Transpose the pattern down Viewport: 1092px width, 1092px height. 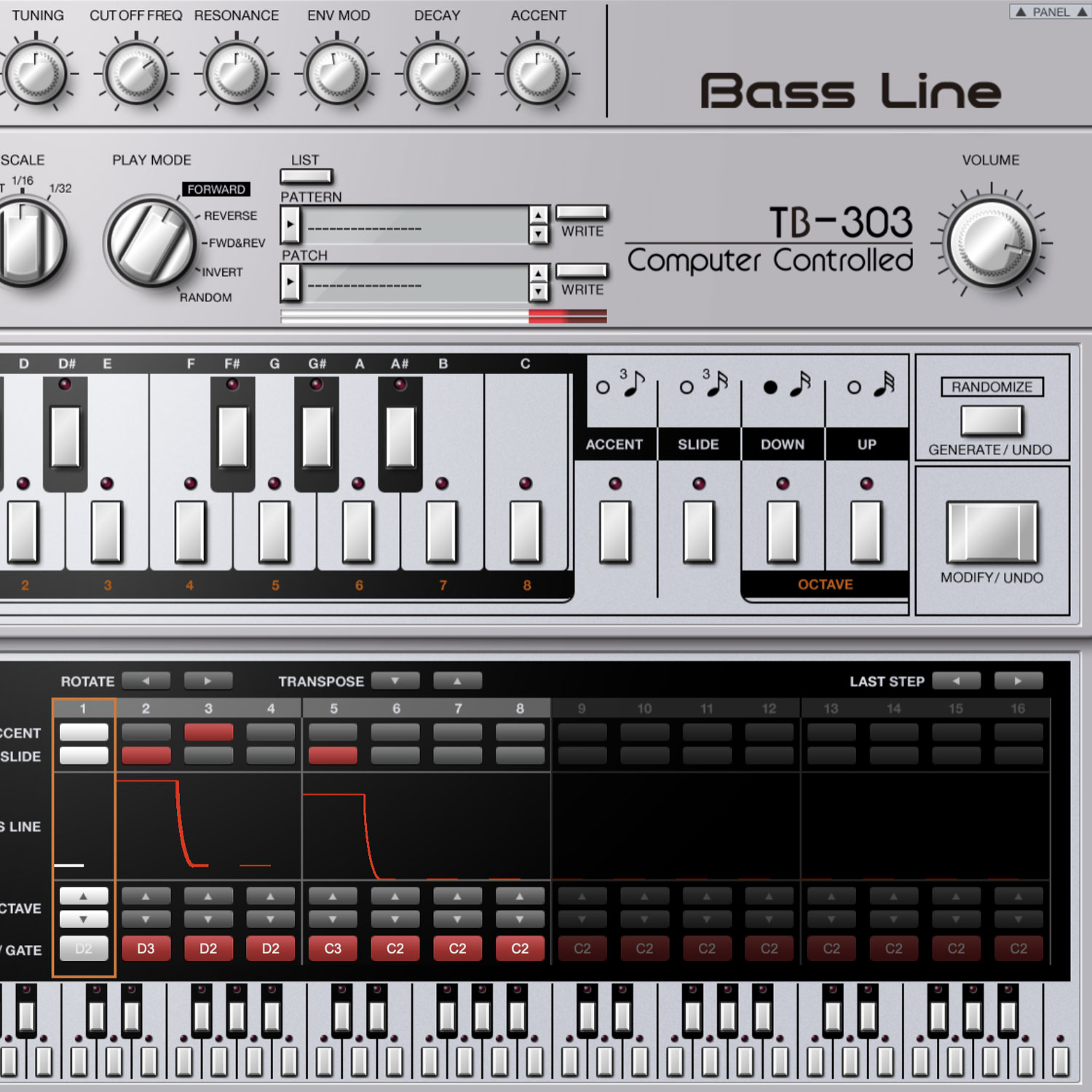point(395,681)
